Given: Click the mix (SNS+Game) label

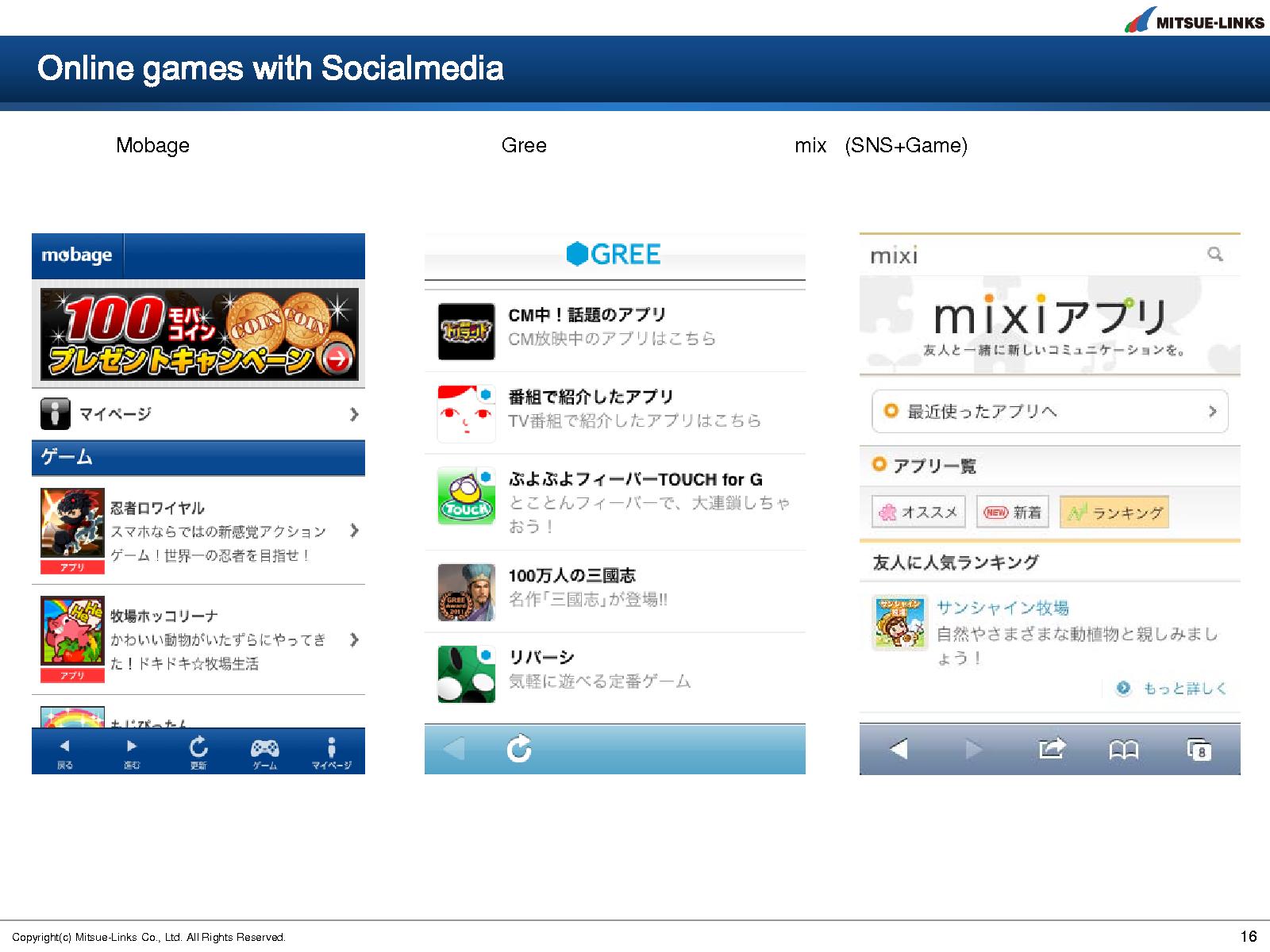Looking at the screenshot, I should click(x=881, y=145).
